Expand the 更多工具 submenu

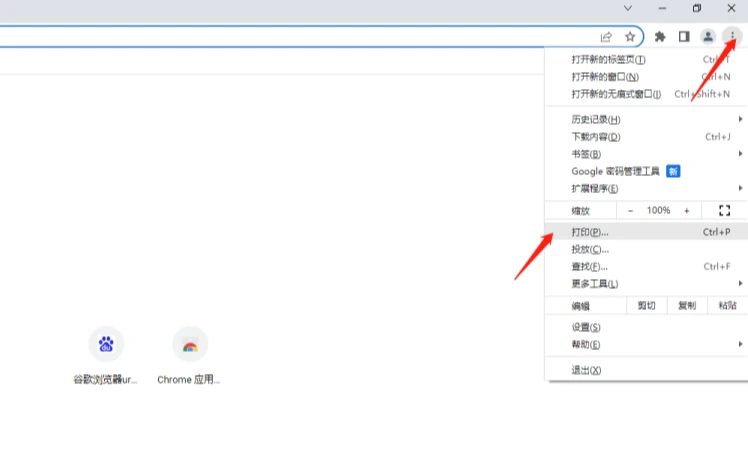tap(646, 284)
